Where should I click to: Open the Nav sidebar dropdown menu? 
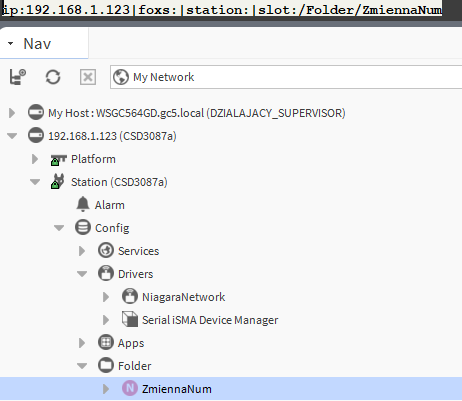click(11, 43)
